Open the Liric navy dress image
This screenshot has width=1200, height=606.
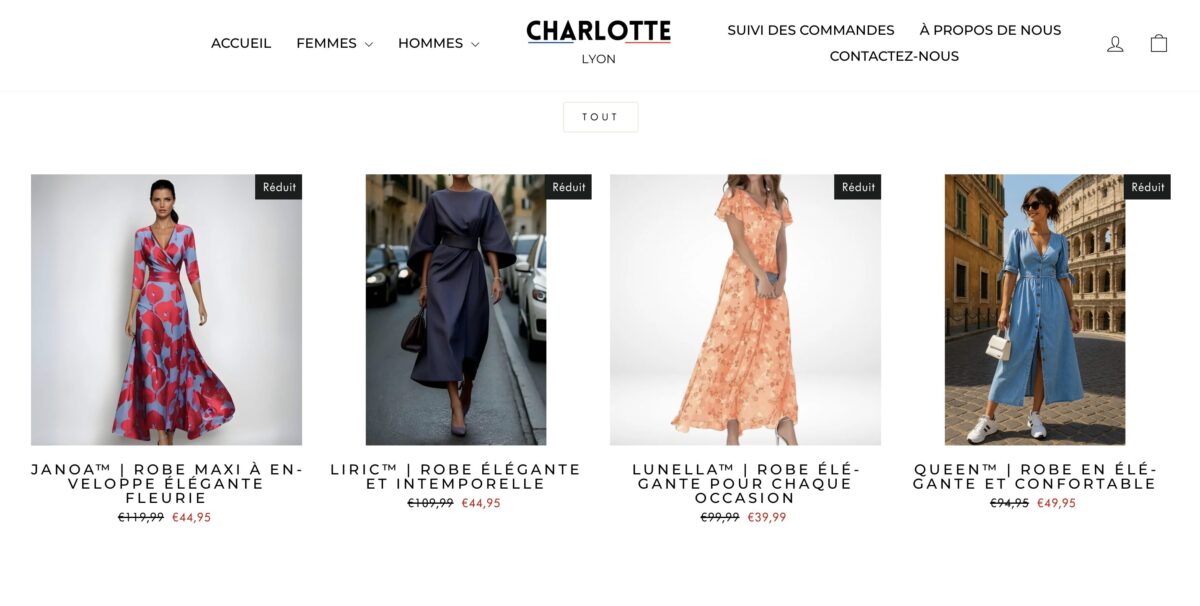point(456,310)
